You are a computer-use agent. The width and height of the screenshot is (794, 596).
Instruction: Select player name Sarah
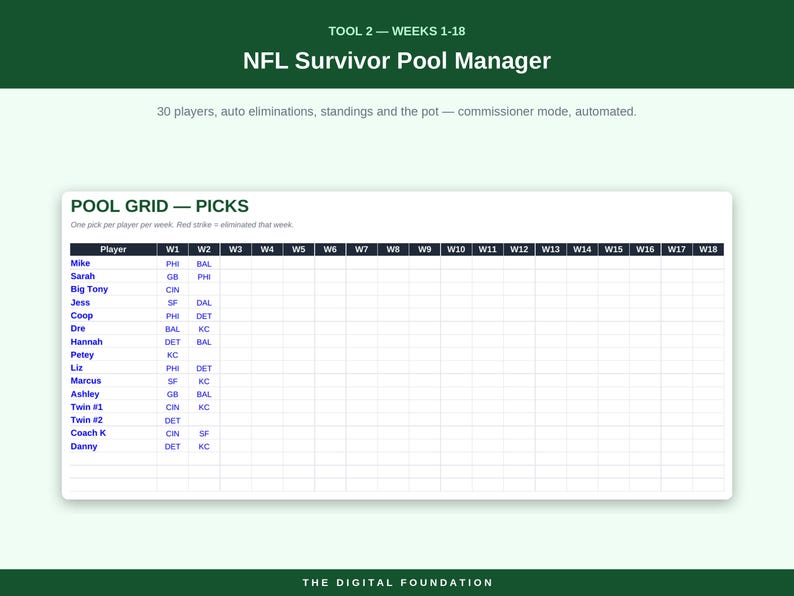click(83, 276)
